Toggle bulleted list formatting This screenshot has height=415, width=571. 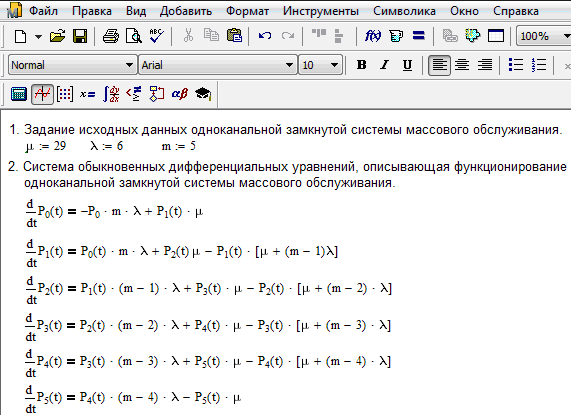pyautogui.click(x=516, y=65)
